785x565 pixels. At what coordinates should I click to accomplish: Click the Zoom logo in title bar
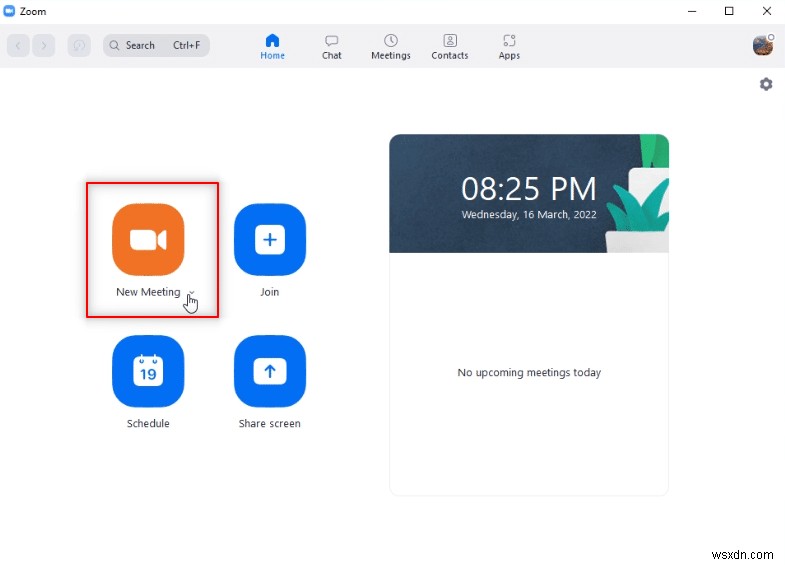coord(10,11)
